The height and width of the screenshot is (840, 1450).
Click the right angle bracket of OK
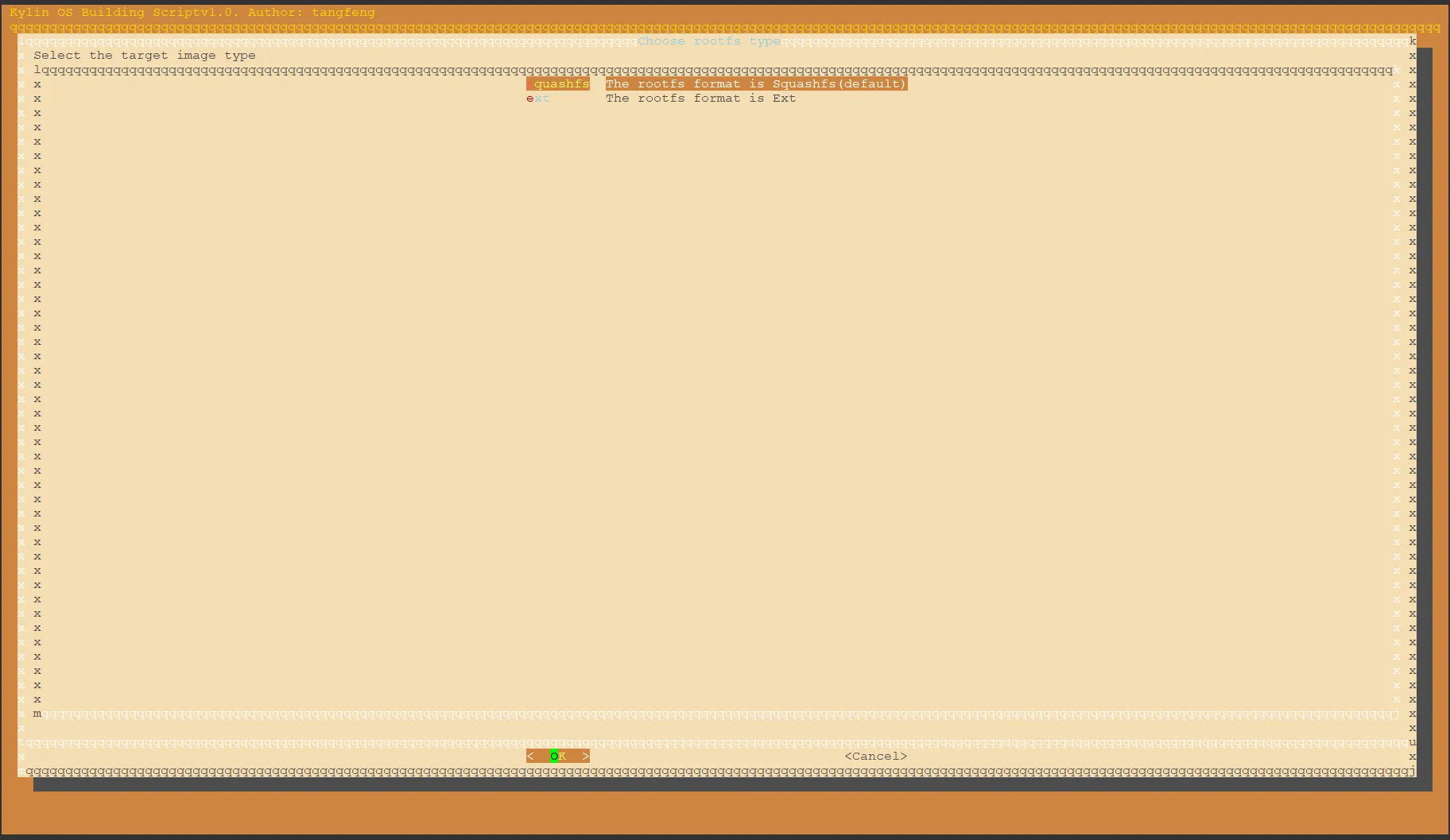click(x=586, y=757)
